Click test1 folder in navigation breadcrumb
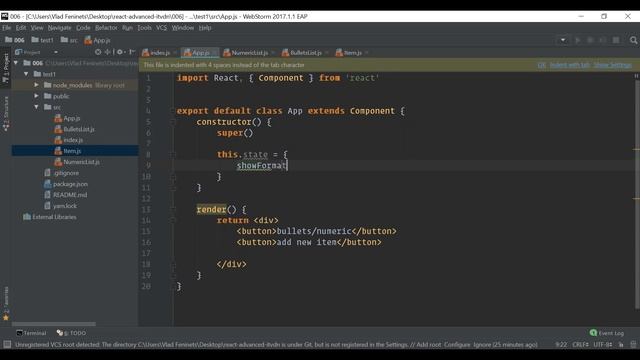Viewport: 640px width, 360px height. tap(42, 40)
